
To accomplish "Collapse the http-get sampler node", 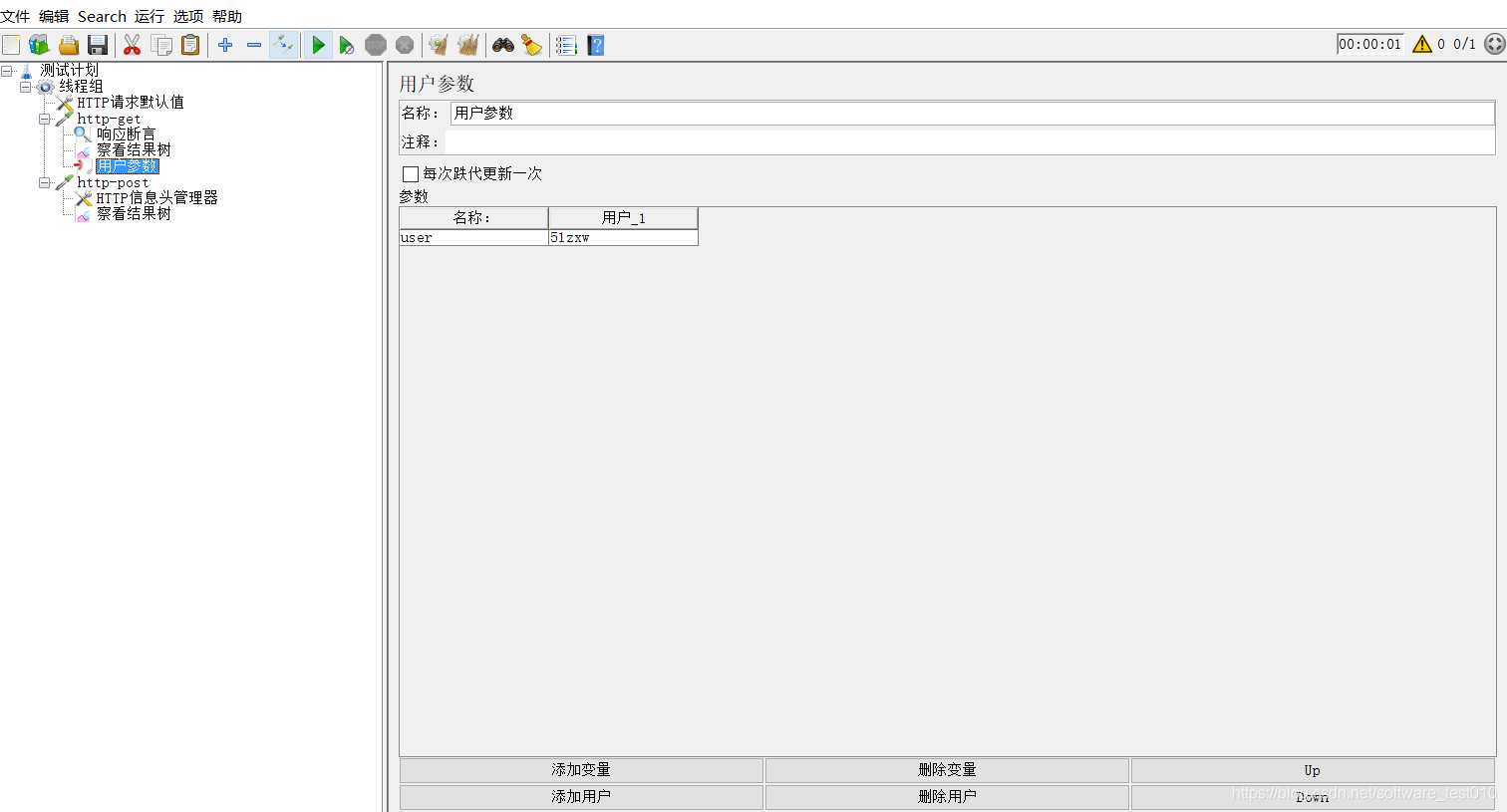I will (x=45, y=119).
